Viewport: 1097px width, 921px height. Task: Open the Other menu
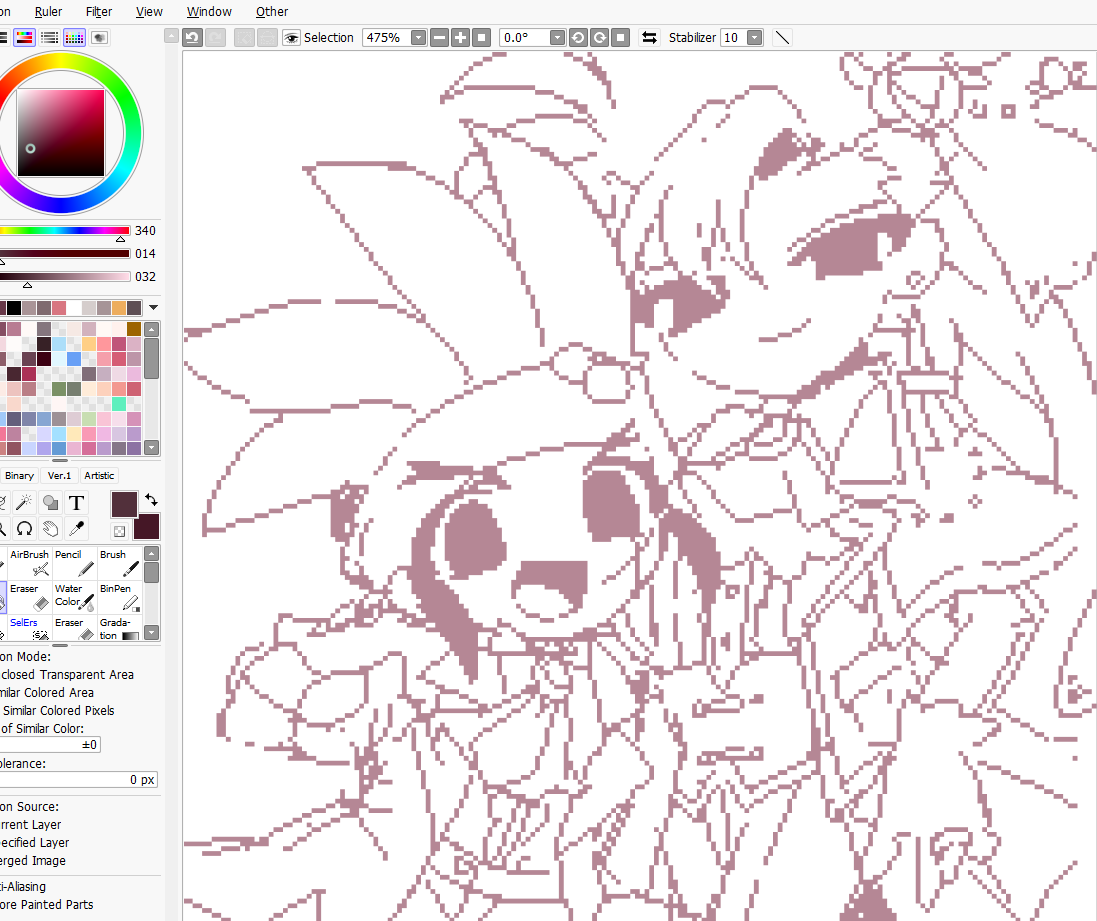coord(272,11)
